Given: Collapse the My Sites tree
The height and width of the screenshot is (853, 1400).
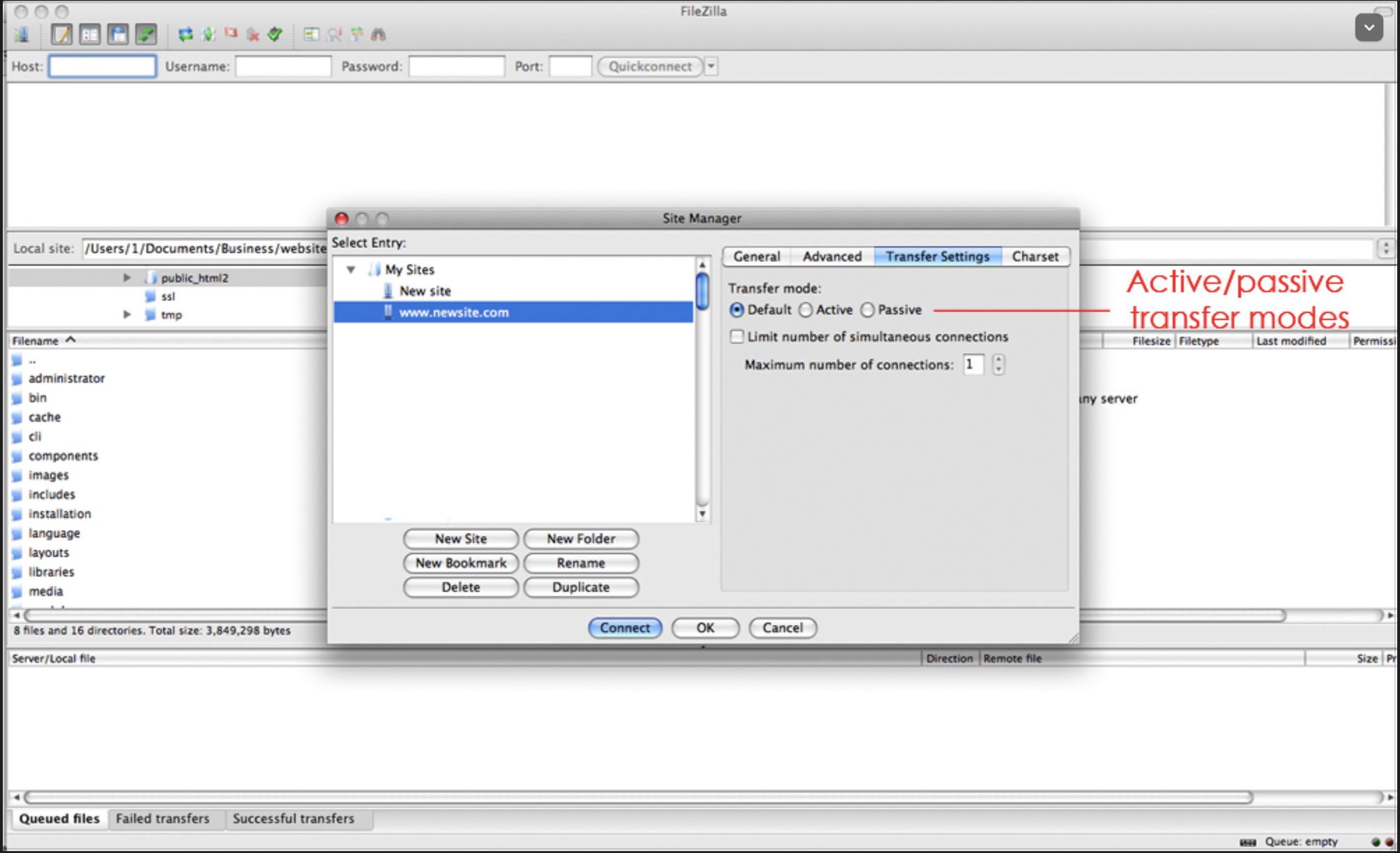Looking at the screenshot, I should pyautogui.click(x=351, y=270).
